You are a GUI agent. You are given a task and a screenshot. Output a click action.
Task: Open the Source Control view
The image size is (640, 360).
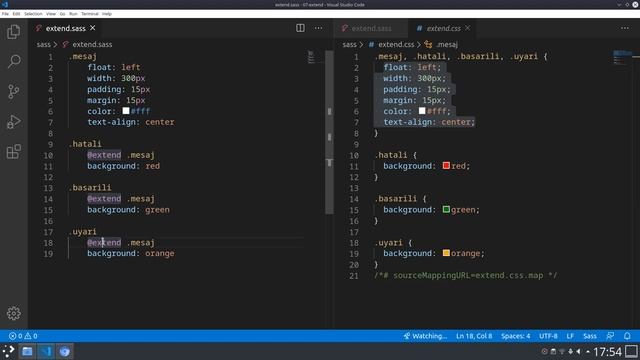(13, 91)
